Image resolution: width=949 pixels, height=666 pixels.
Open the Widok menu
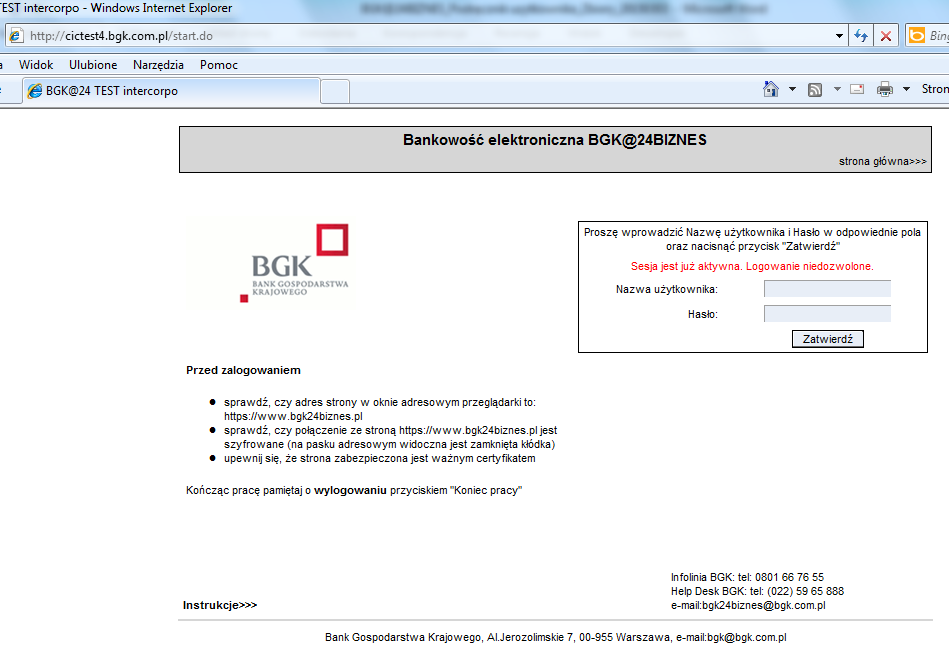pyautogui.click(x=36, y=65)
